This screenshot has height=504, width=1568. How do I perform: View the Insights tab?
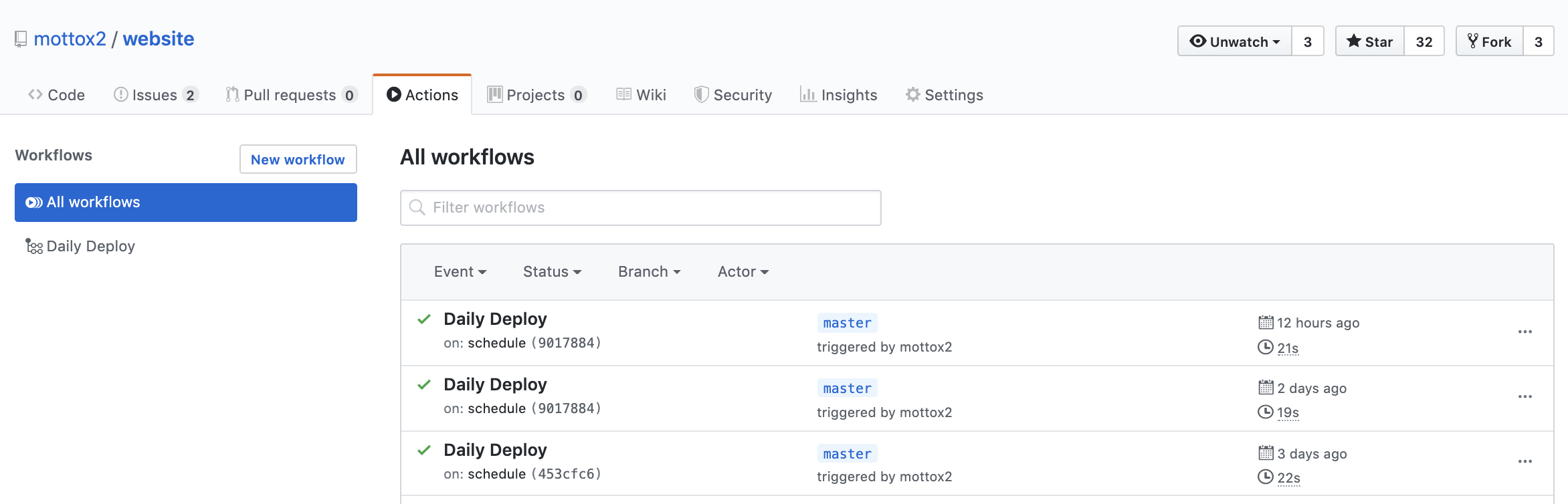pyautogui.click(x=838, y=95)
